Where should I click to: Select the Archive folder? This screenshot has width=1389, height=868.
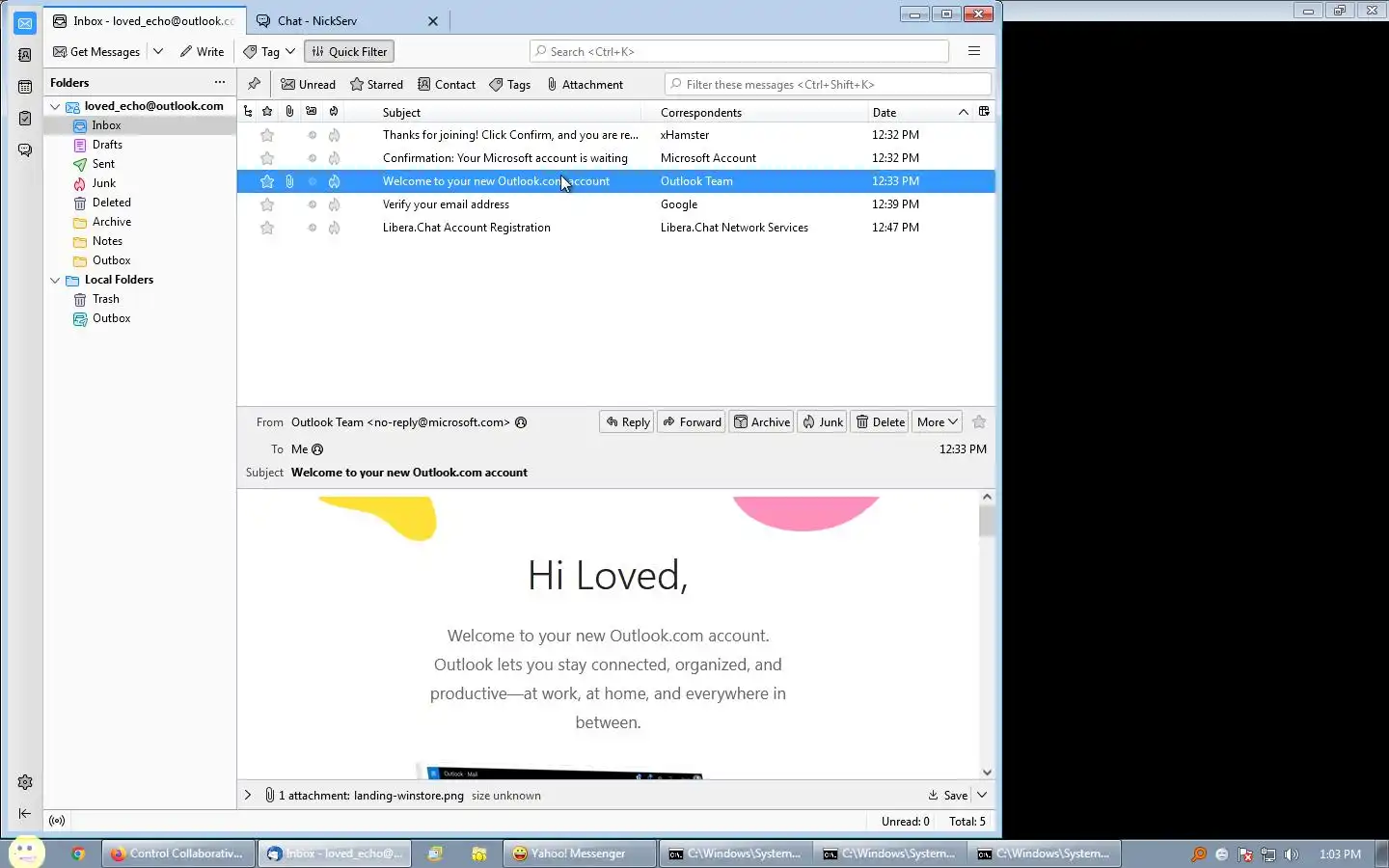[112, 222]
